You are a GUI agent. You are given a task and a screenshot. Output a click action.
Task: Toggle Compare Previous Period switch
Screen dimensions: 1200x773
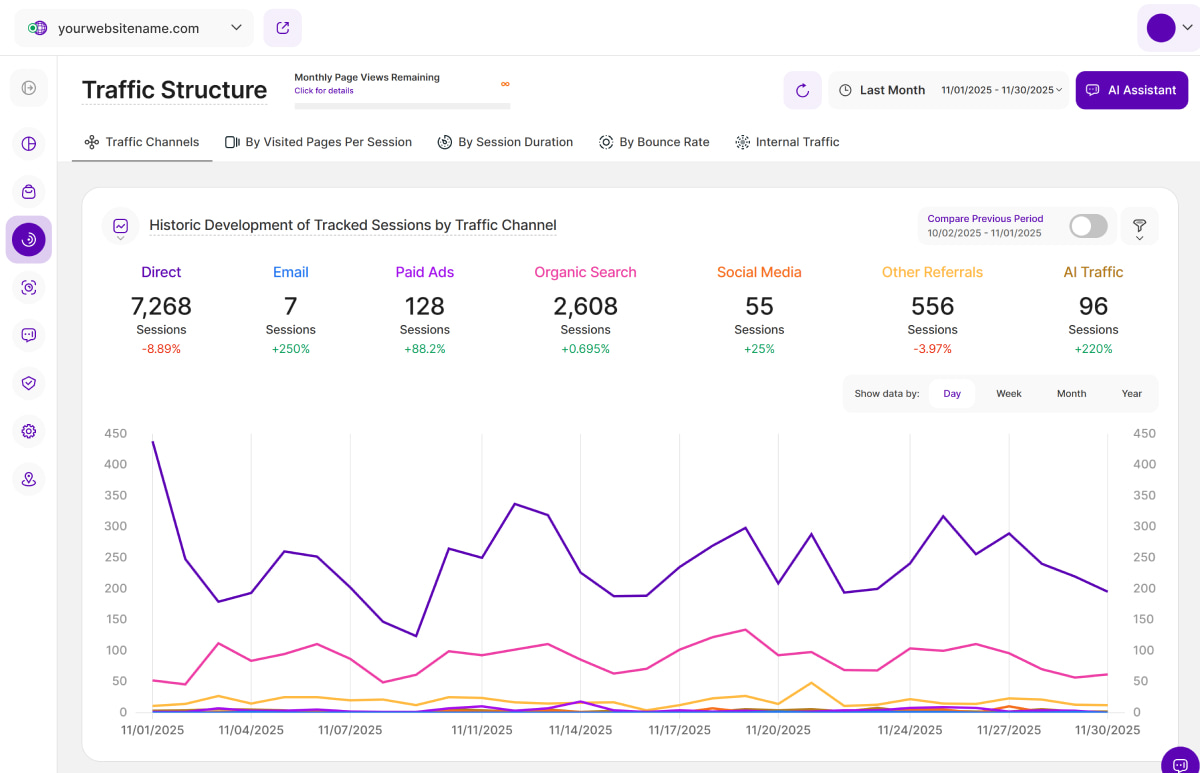(1088, 226)
